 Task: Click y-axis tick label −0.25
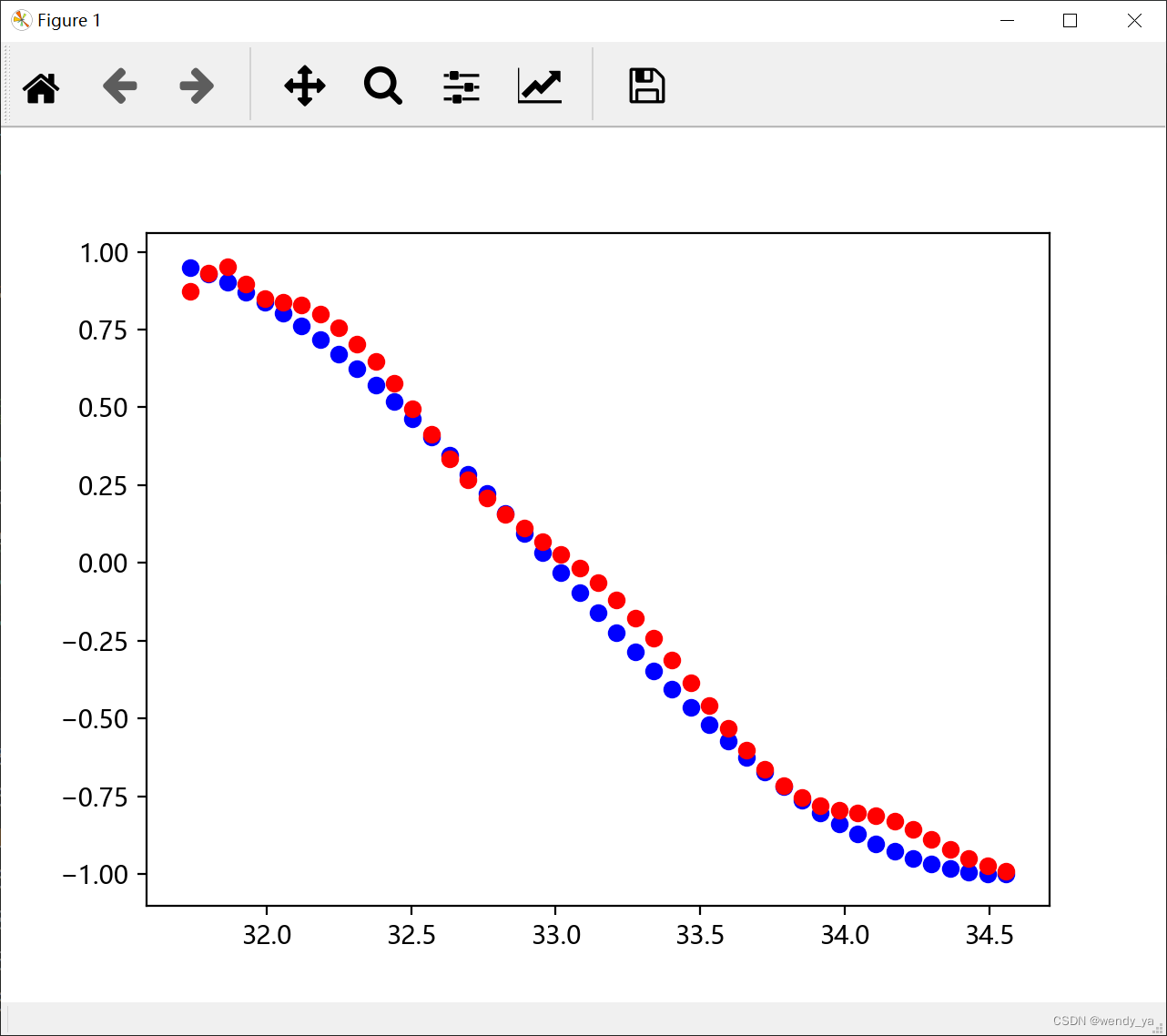point(96,641)
